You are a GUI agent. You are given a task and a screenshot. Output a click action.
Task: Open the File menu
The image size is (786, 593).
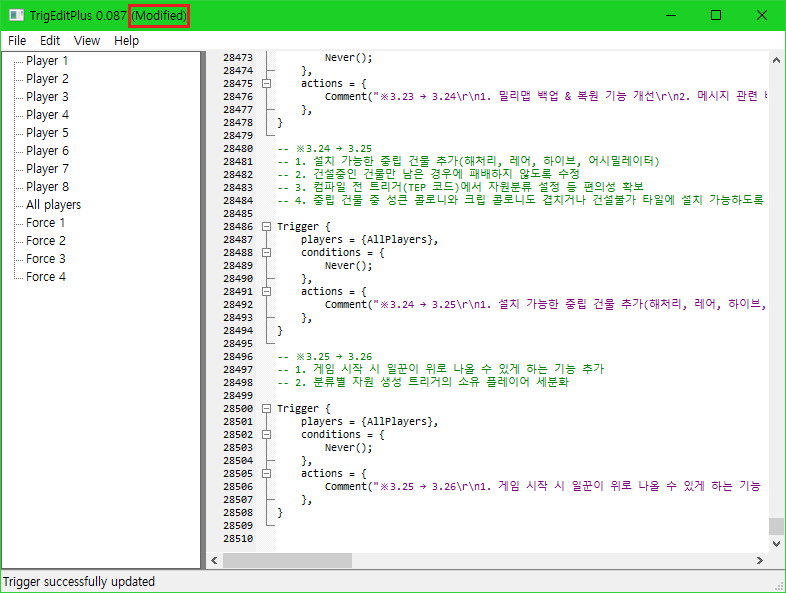(x=16, y=41)
